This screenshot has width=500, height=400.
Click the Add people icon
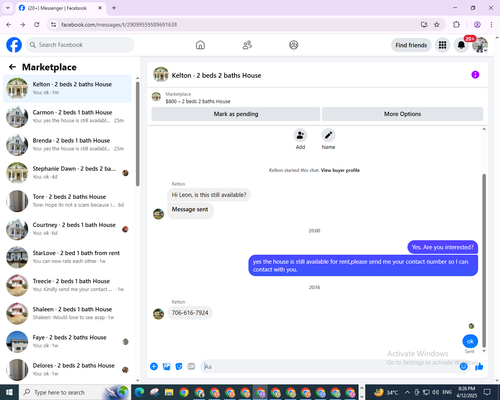click(300, 135)
